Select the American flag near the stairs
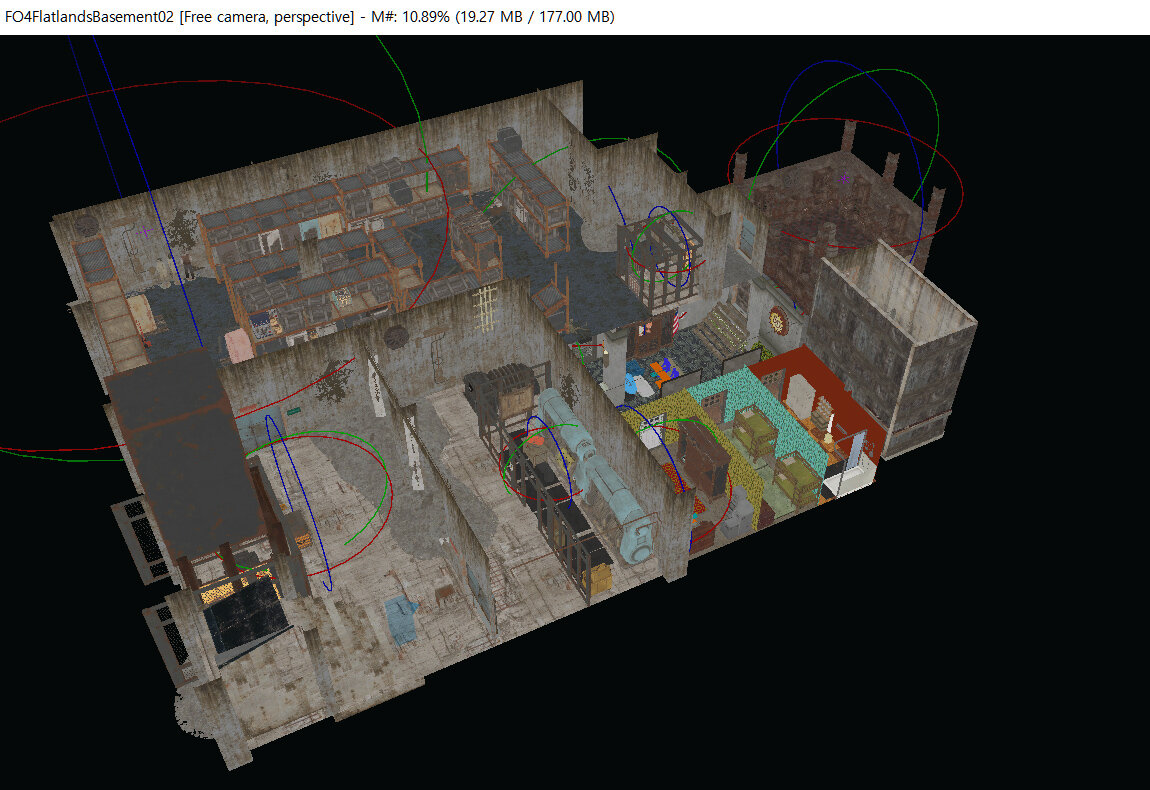Image resolution: width=1150 pixels, height=790 pixels. [x=676, y=323]
